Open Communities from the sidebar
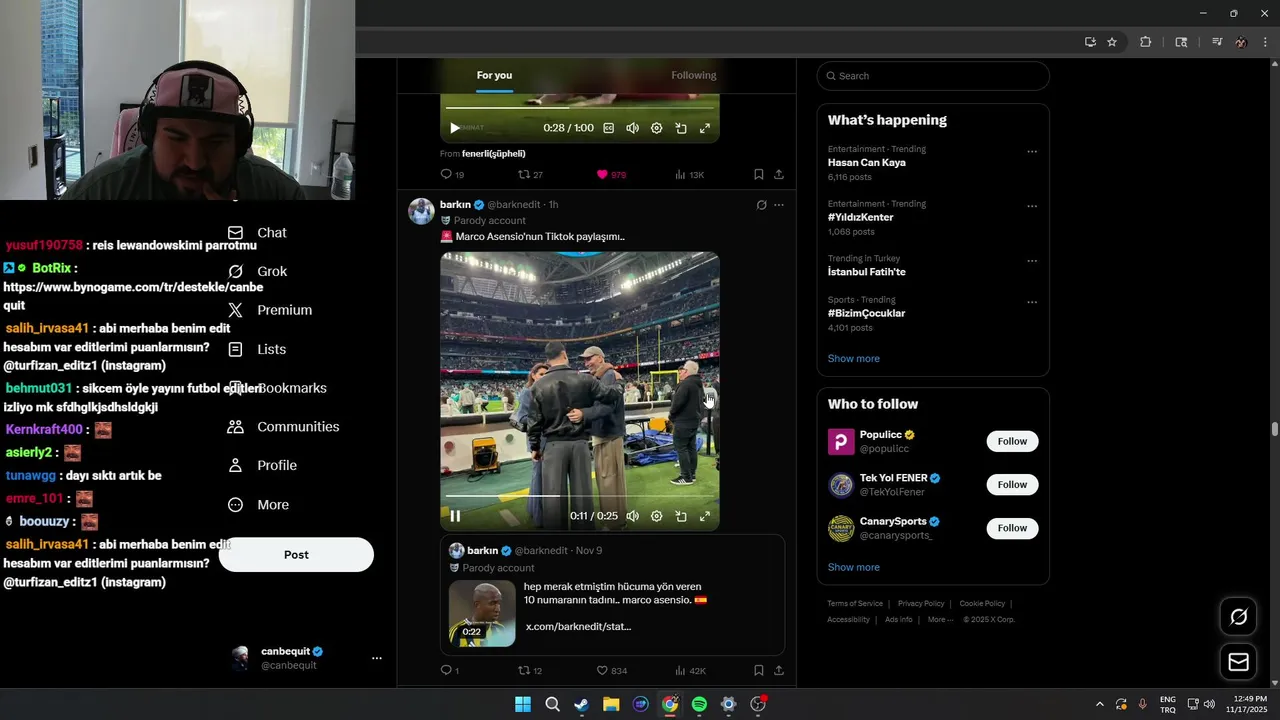The height and width of the screenshot is (720, 1280). (283, 427)
